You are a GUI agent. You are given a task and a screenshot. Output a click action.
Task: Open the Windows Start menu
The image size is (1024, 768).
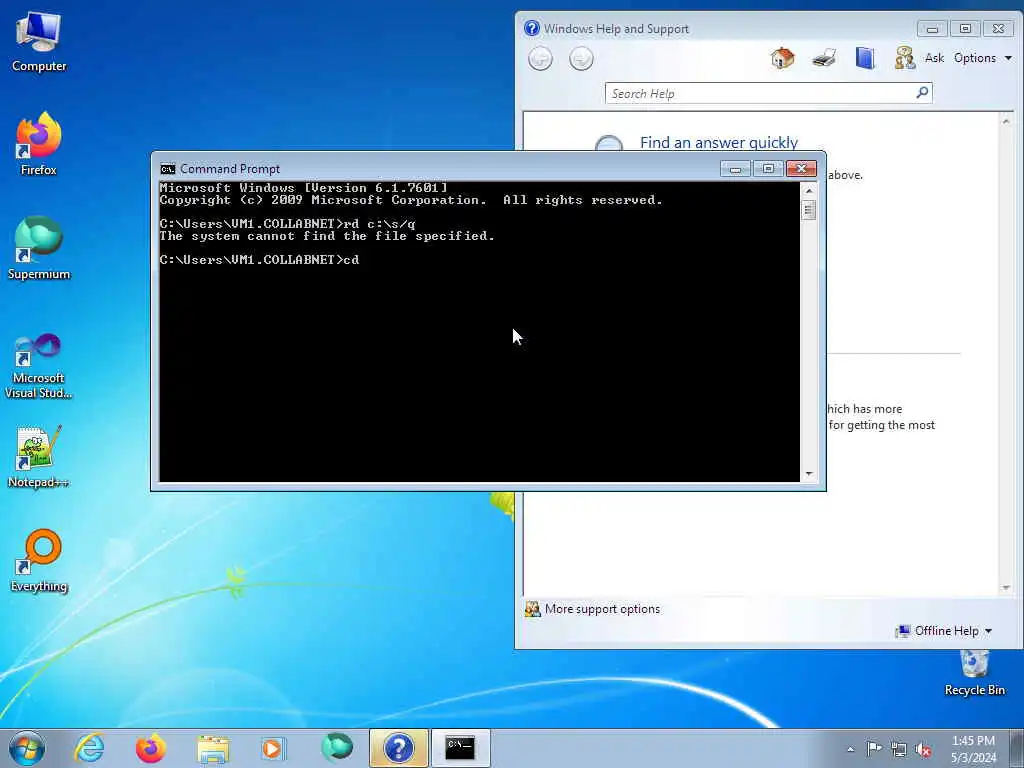coord(27,748)
